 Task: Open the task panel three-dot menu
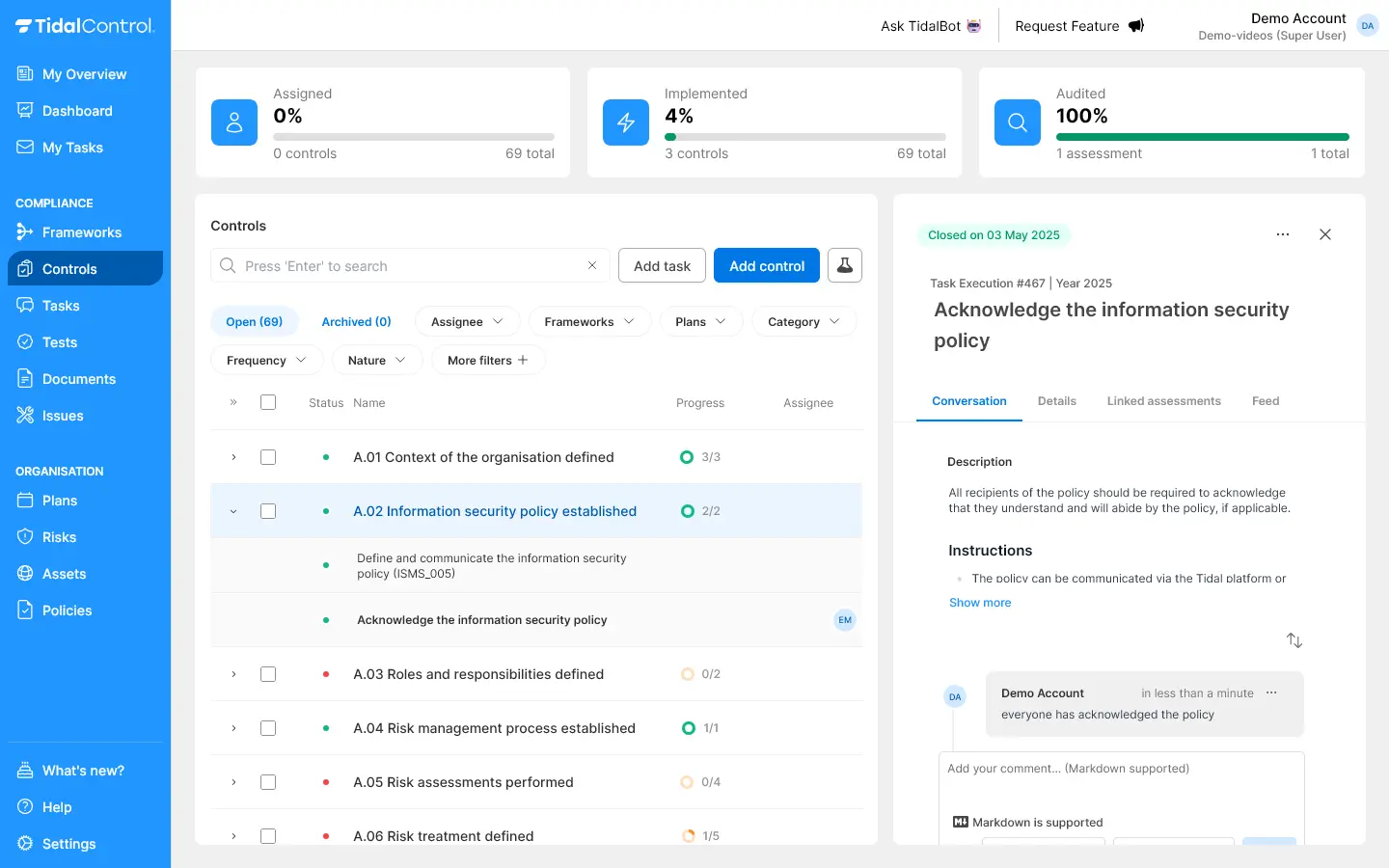click(x=1282, y=234)
